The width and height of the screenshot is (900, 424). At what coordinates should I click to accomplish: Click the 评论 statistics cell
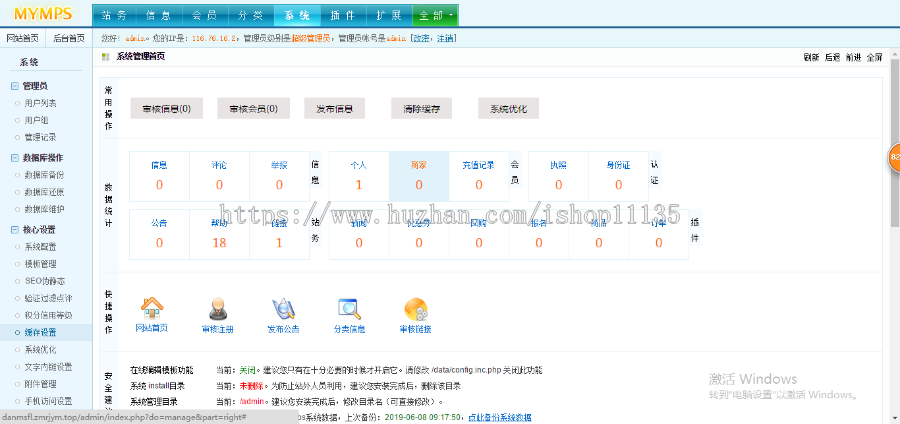[x=219, y=176]
